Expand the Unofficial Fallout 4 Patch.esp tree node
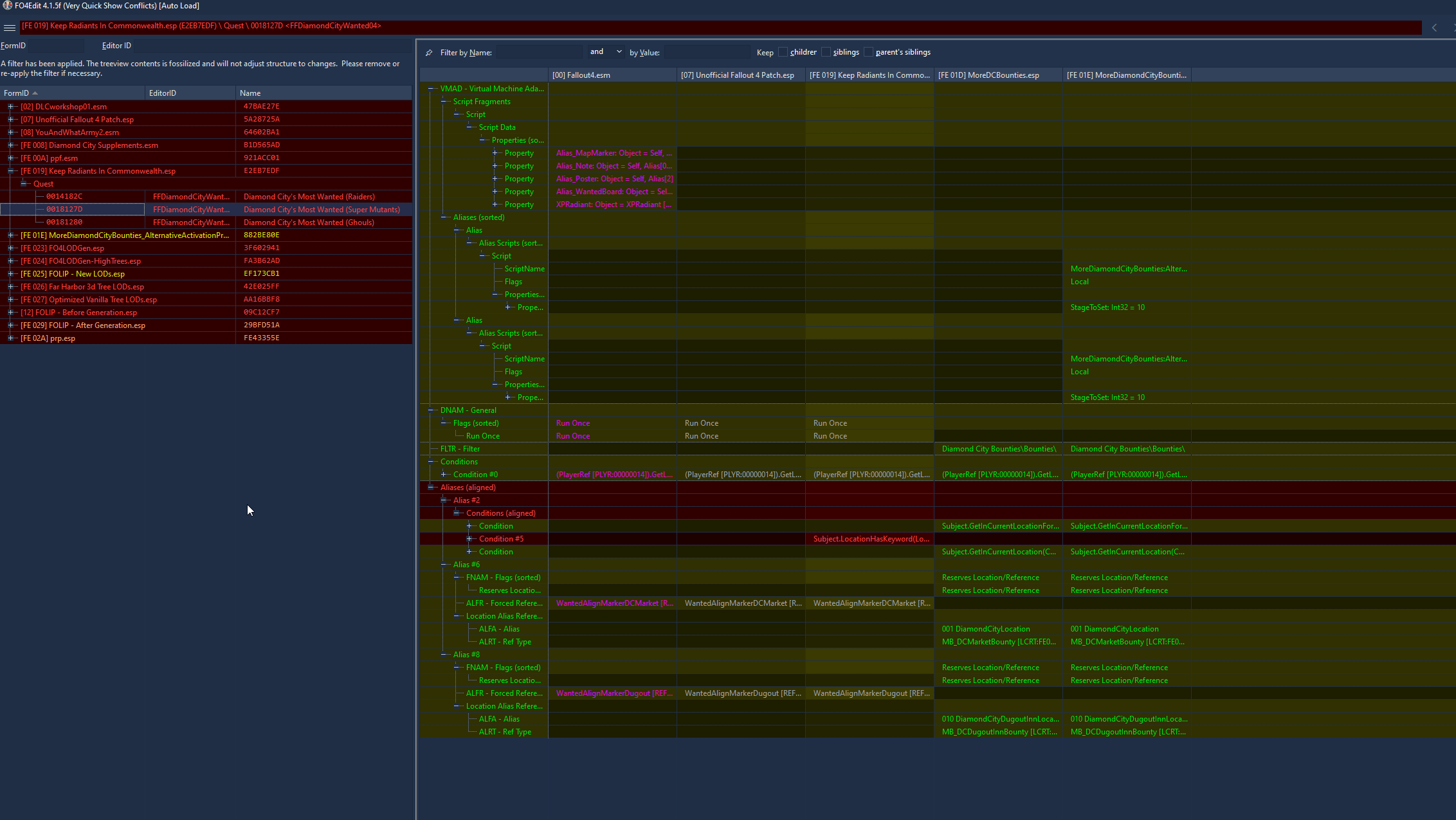 click(x=10, y=120)
